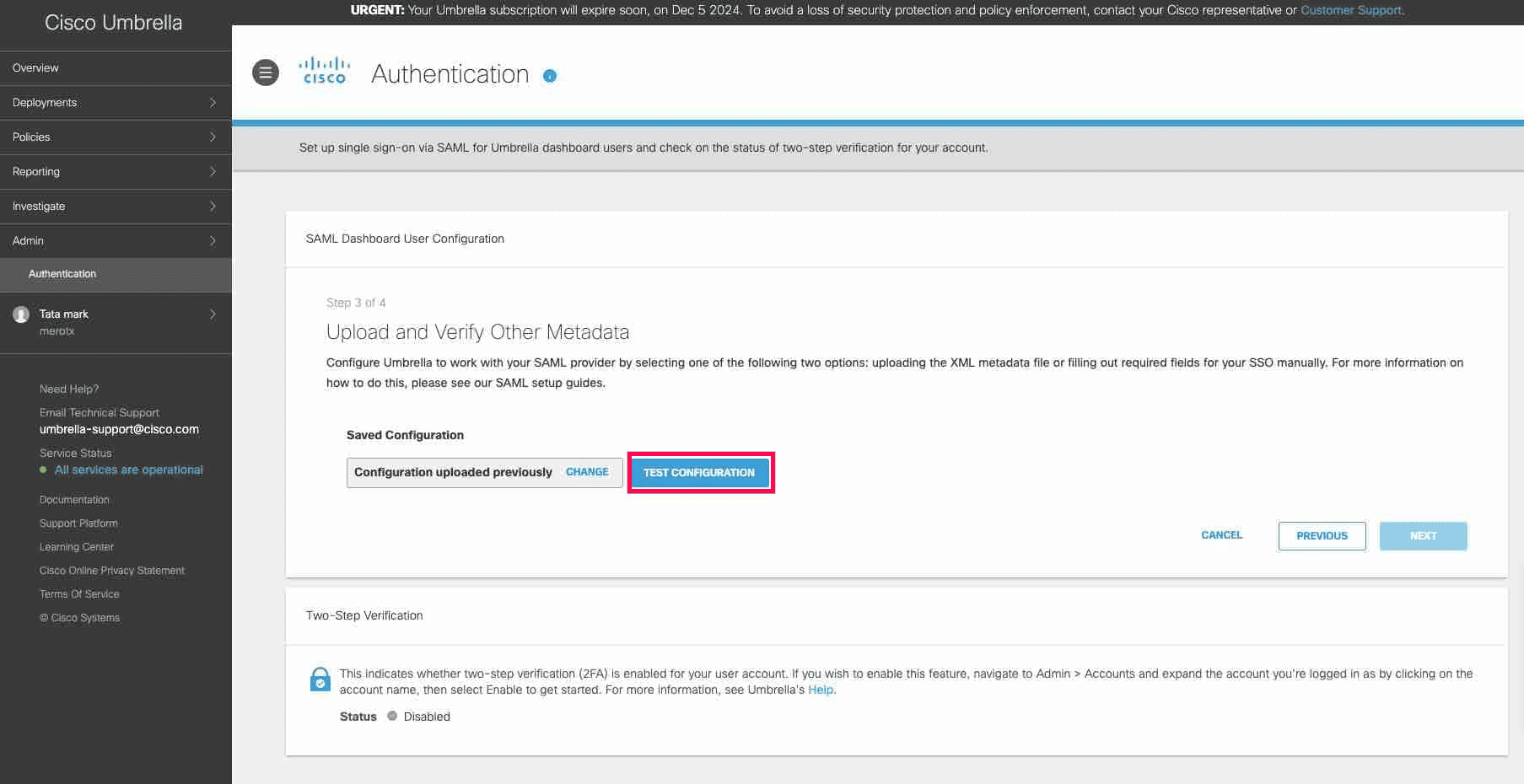
Task: Expand the Tata mark account chevron
Action: [213, 314]
